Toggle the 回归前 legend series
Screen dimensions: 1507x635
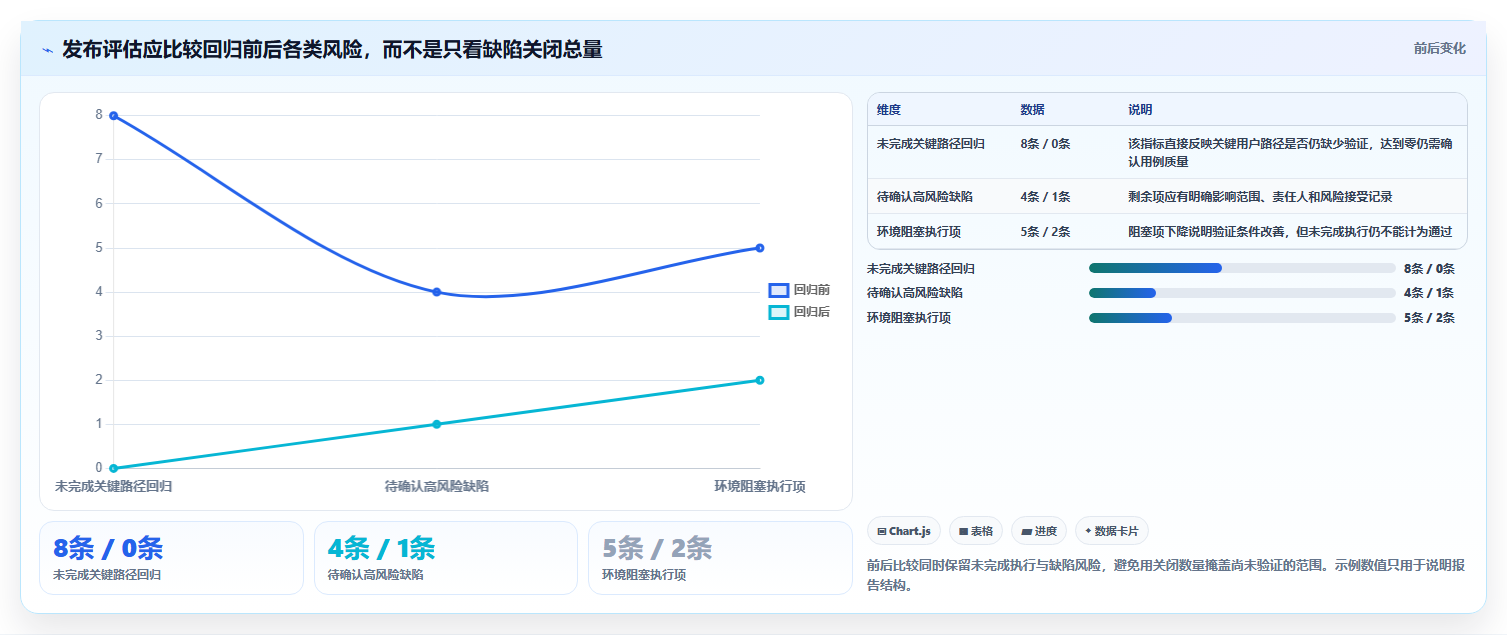pos(799,290)
